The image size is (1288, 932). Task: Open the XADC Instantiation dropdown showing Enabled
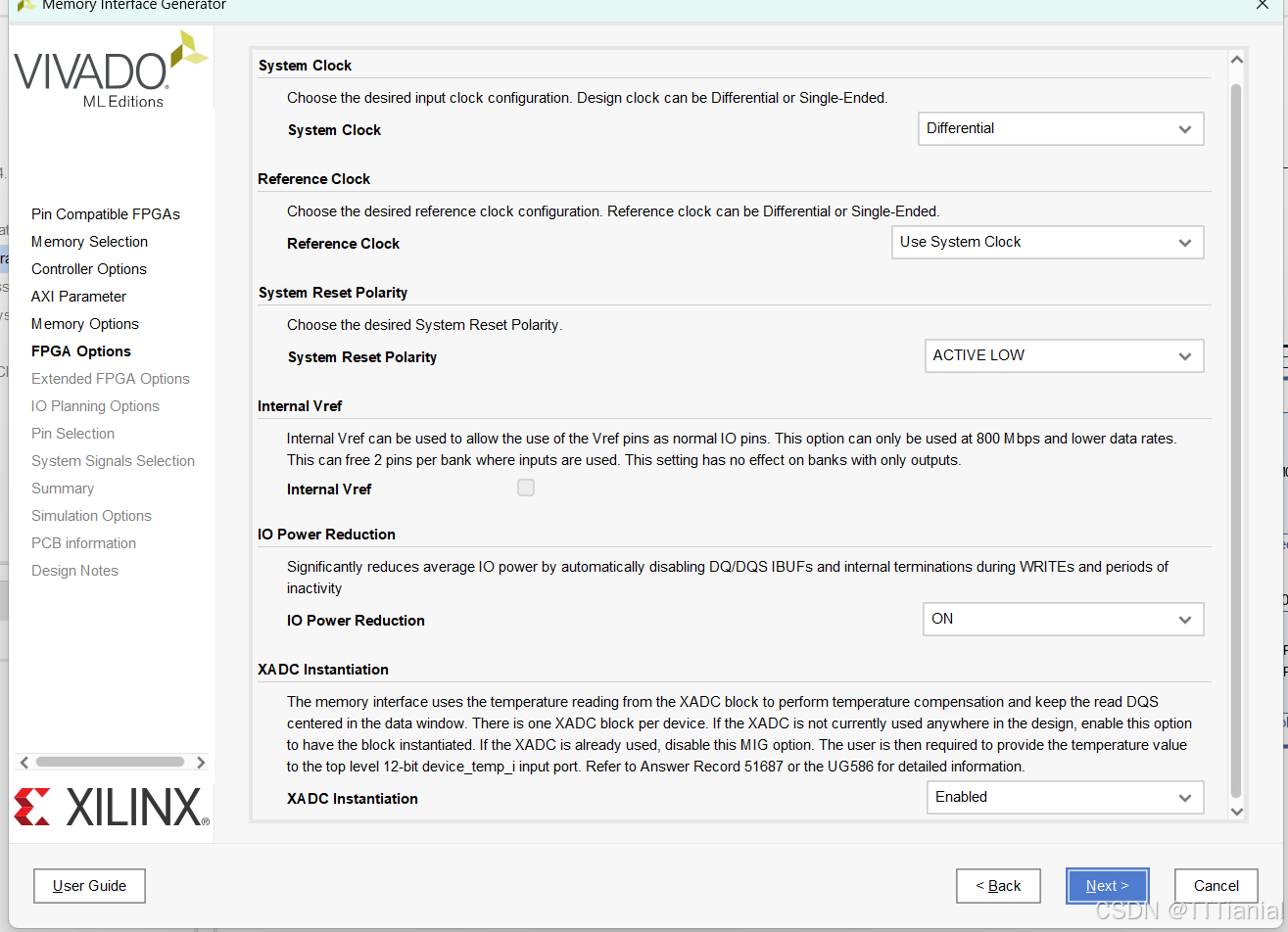click(x=1065, y=797)
